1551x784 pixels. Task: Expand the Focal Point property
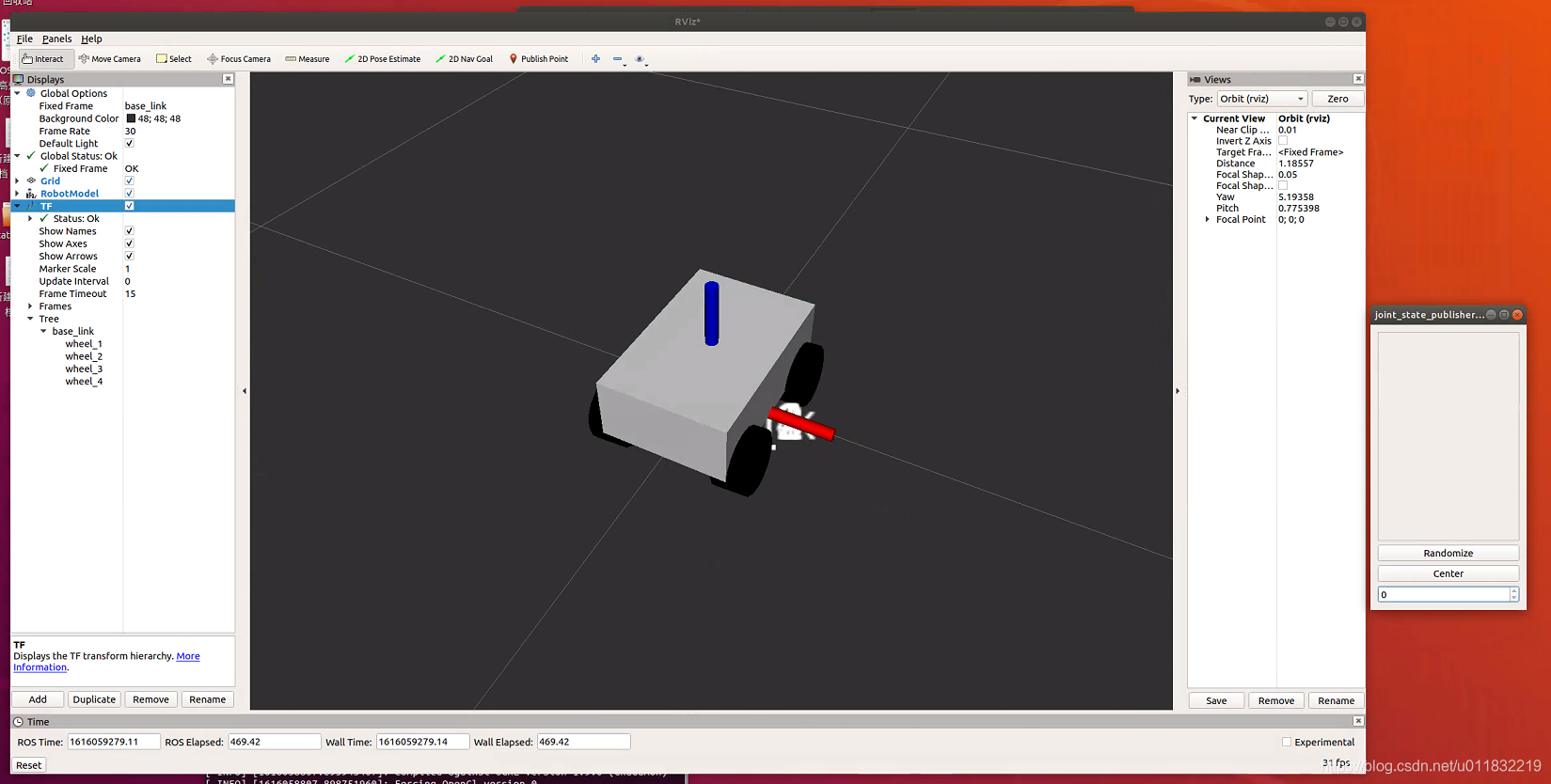(1208, 219)
